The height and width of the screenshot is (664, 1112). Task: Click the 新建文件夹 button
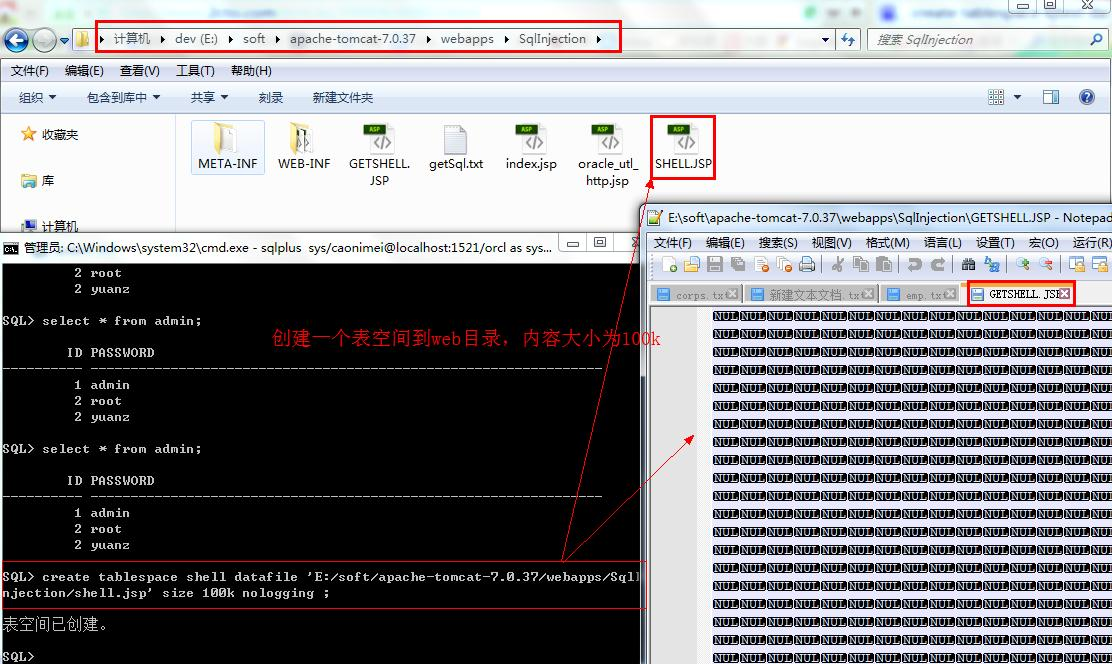(343, 98)
